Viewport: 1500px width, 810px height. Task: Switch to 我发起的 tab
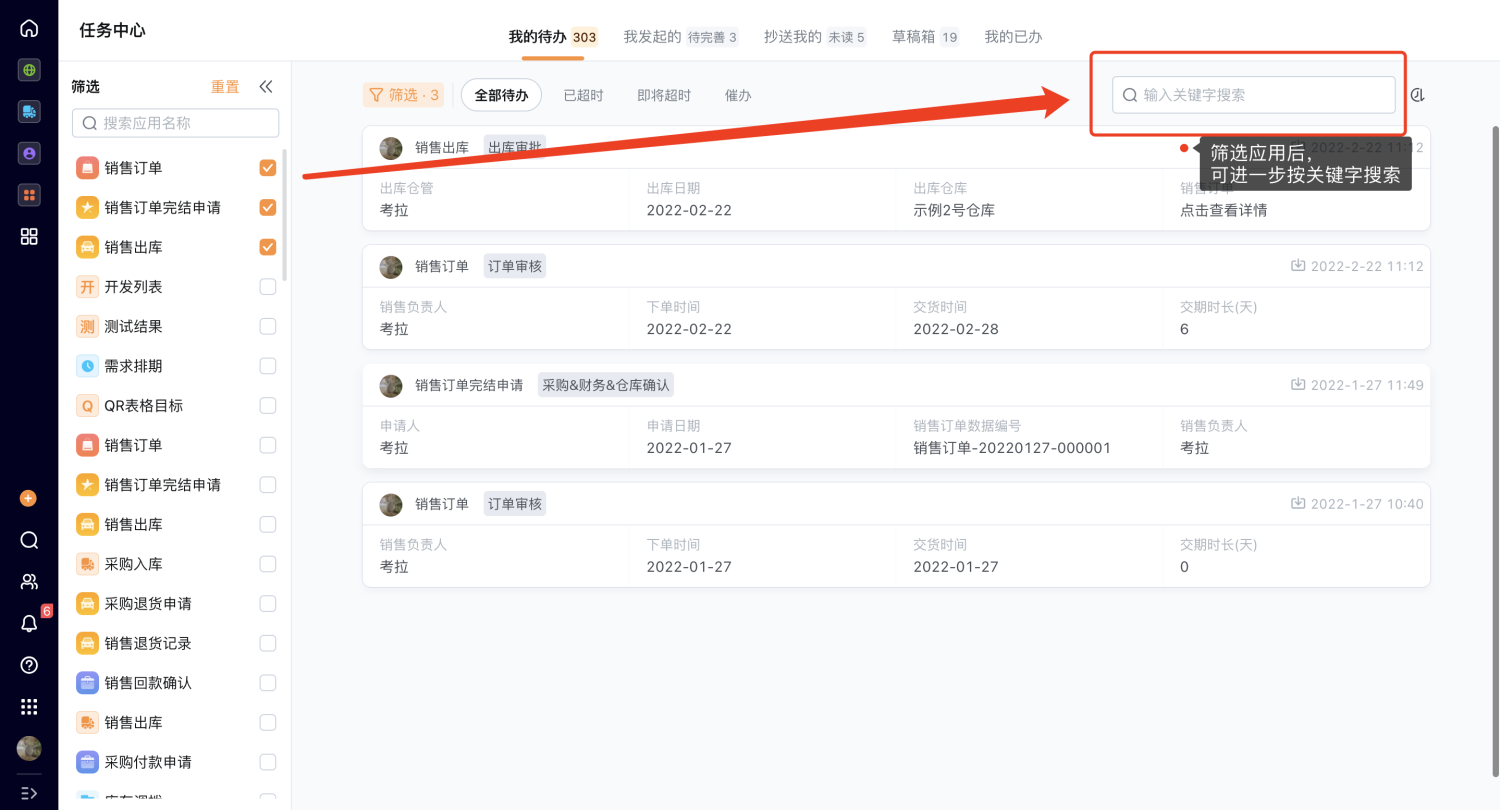pos(680,37)
